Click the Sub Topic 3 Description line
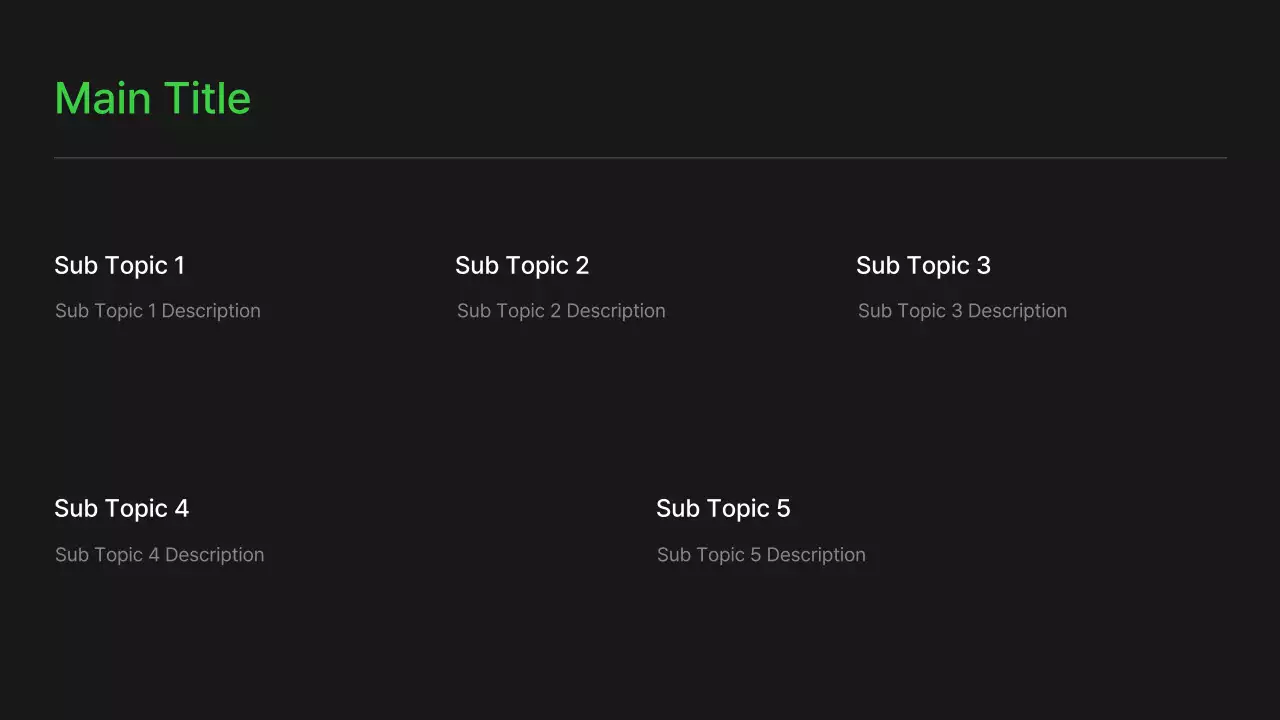Screen dimensions: 1280x720 point(962,311)
